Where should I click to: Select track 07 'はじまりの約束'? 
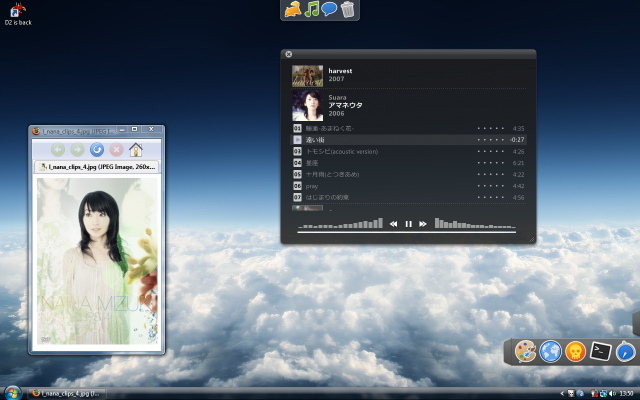point(408,197)
